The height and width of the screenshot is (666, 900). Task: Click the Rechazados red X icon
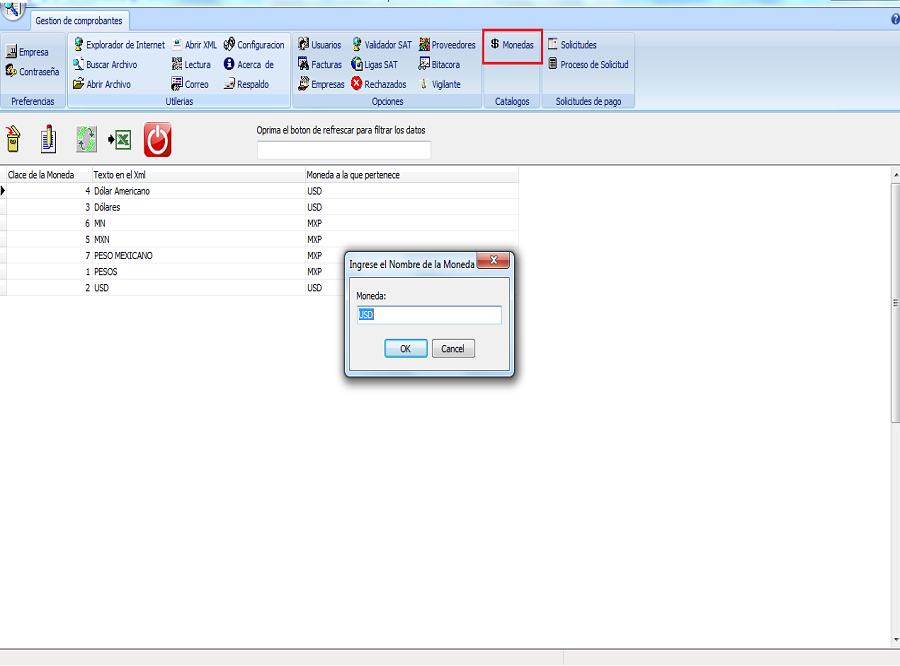pos(357,85)
